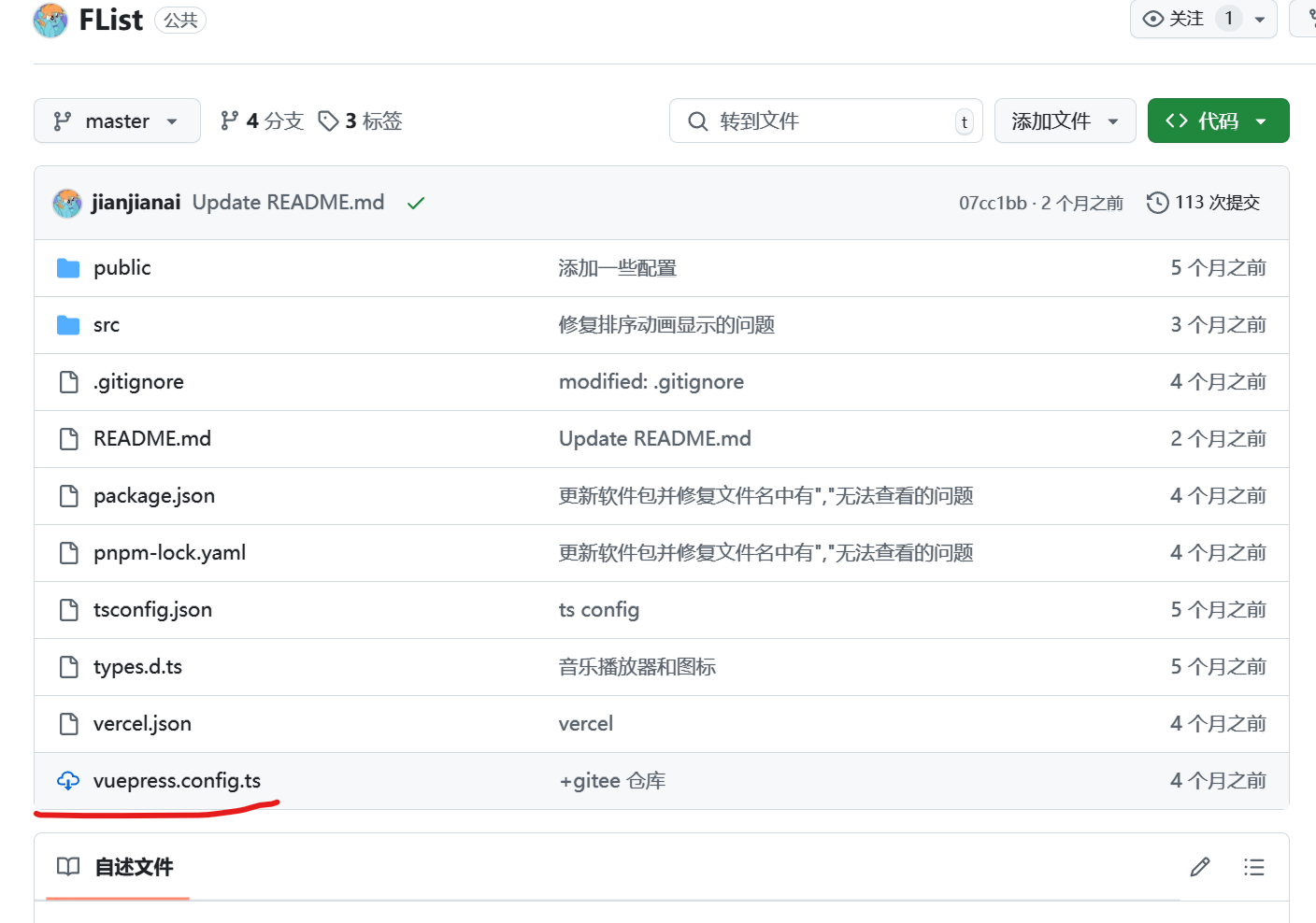Click the edit README pencil icon

(1200, 867)
